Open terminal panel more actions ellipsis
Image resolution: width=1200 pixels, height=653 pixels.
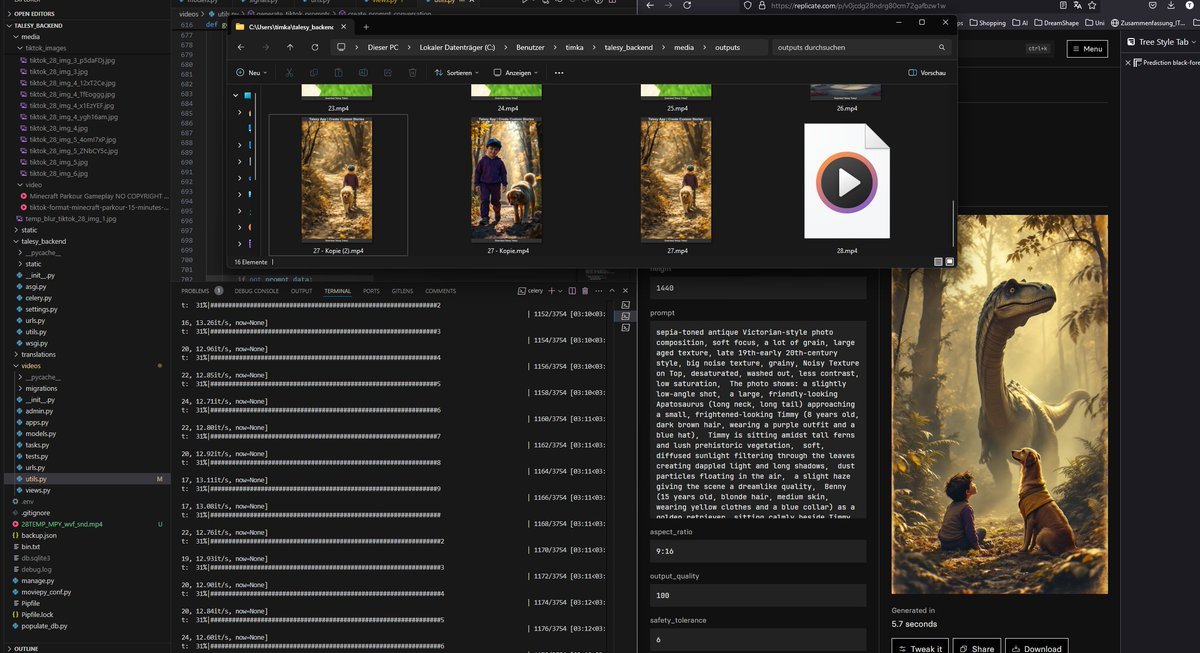[598, 291]
